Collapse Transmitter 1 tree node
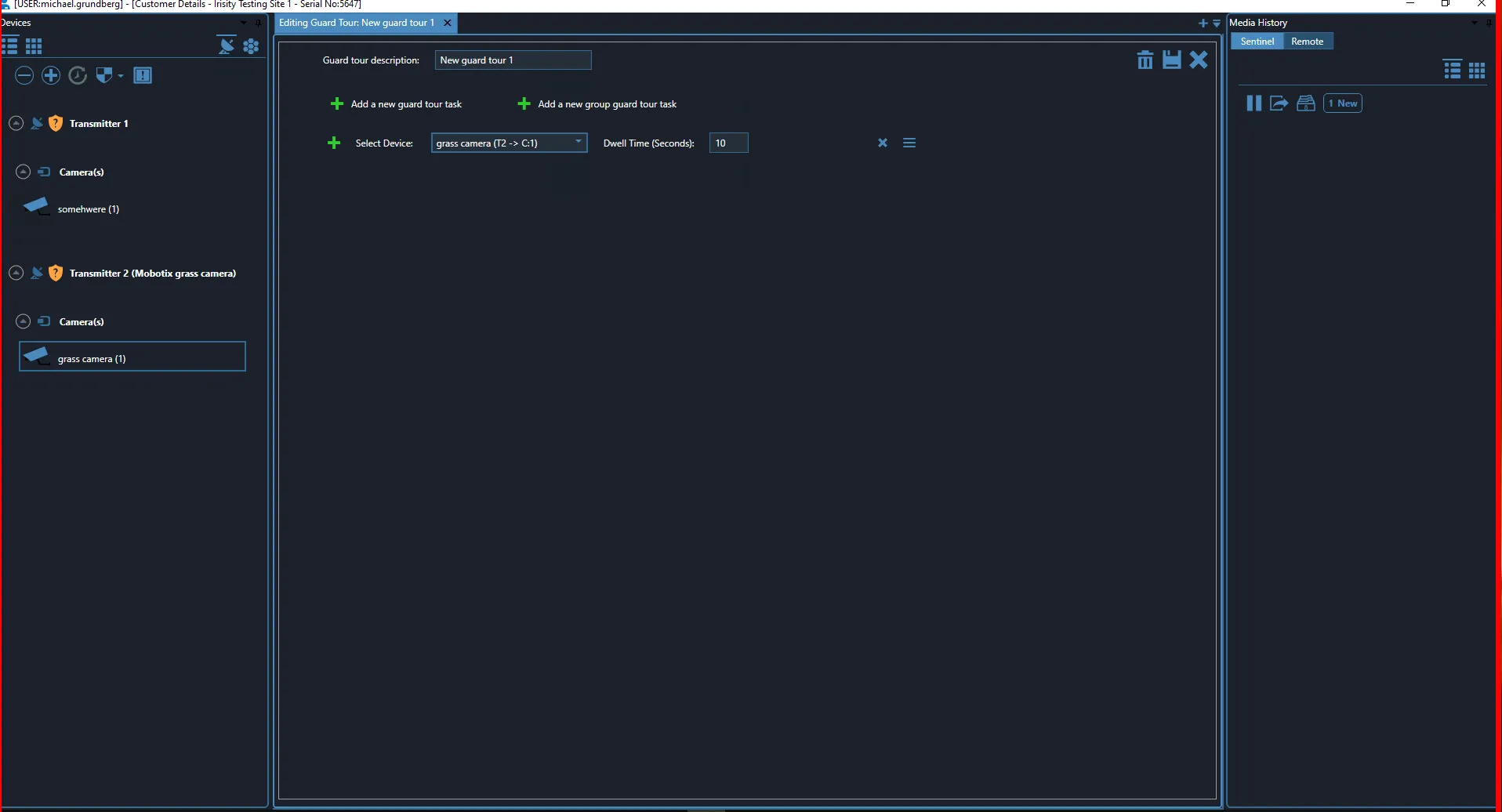This screenshot has width=1502, height=812. [16, 123]
